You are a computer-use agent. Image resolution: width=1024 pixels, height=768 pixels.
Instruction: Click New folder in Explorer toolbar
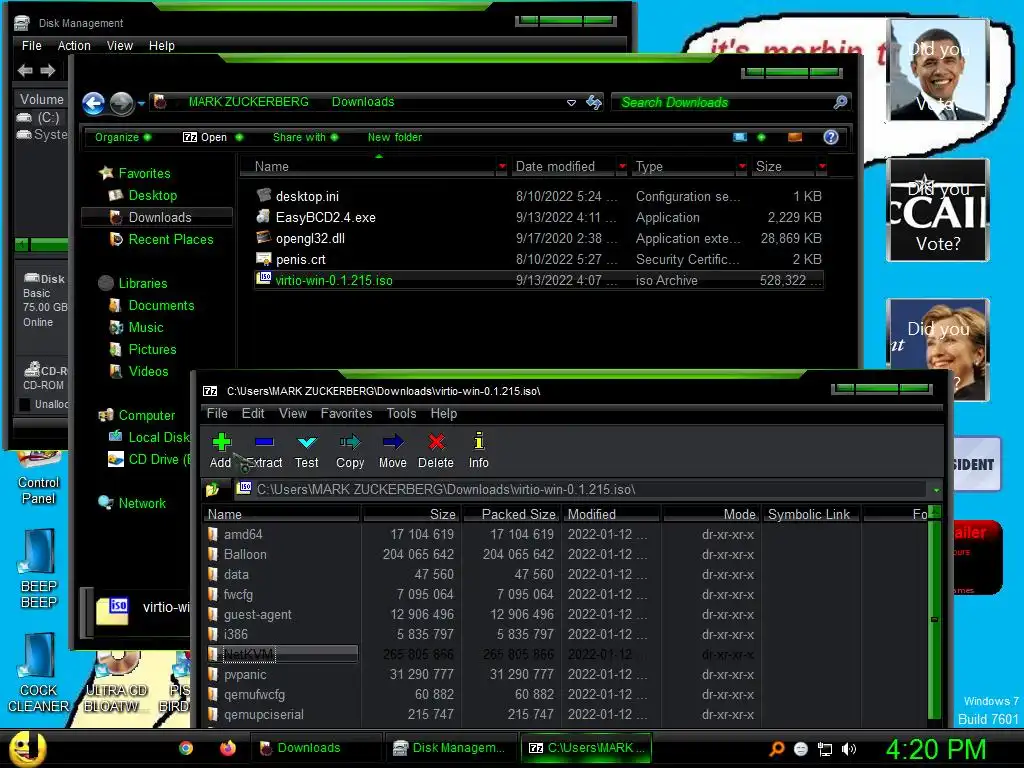(x=394, y=137)
